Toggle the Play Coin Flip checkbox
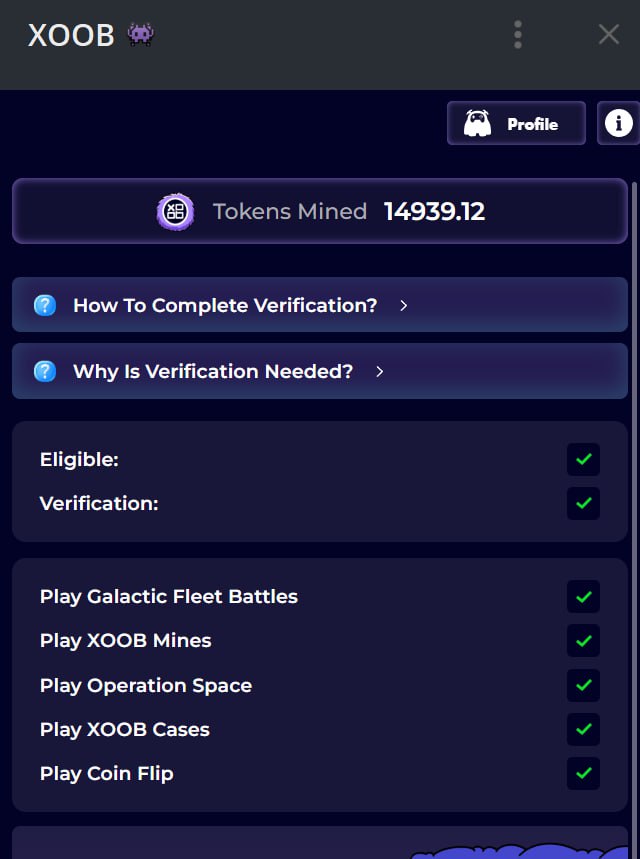The width and height of the screenshot is (640, 859). pos(584,774)
